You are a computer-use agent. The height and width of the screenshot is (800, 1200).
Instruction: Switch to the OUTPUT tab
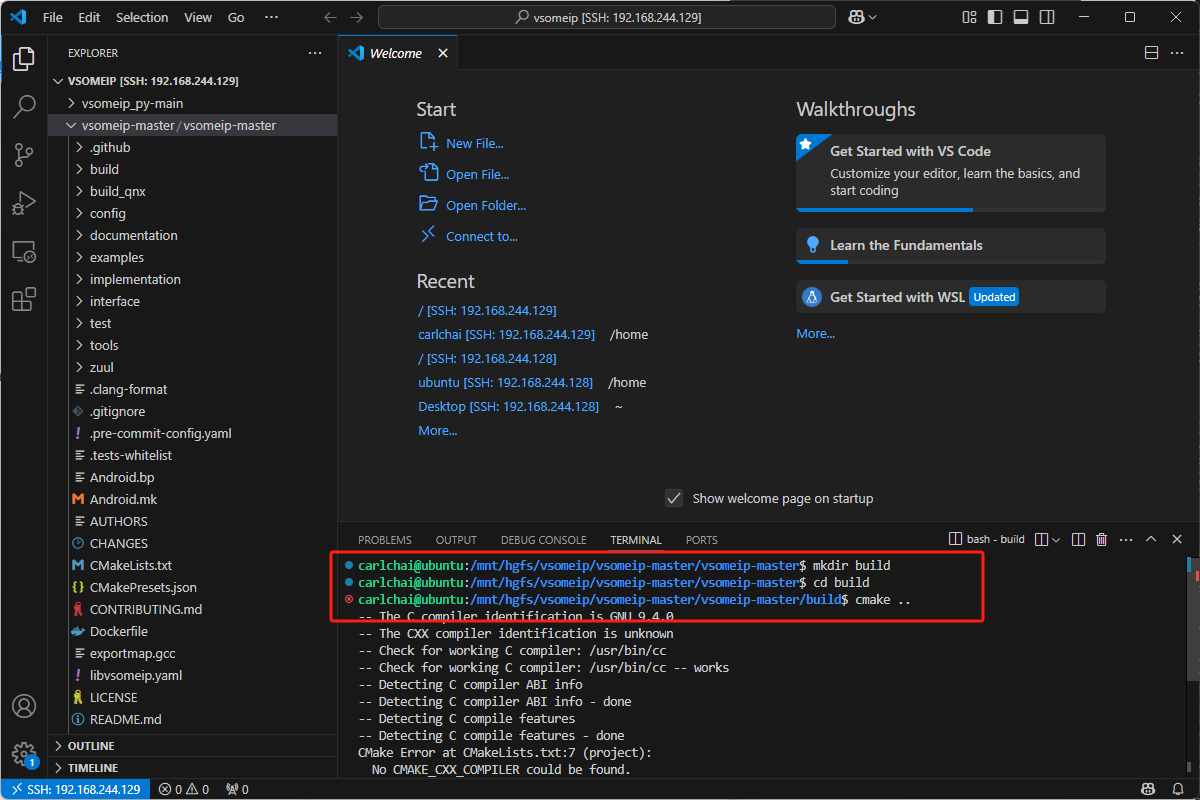(x=456, y=540)
